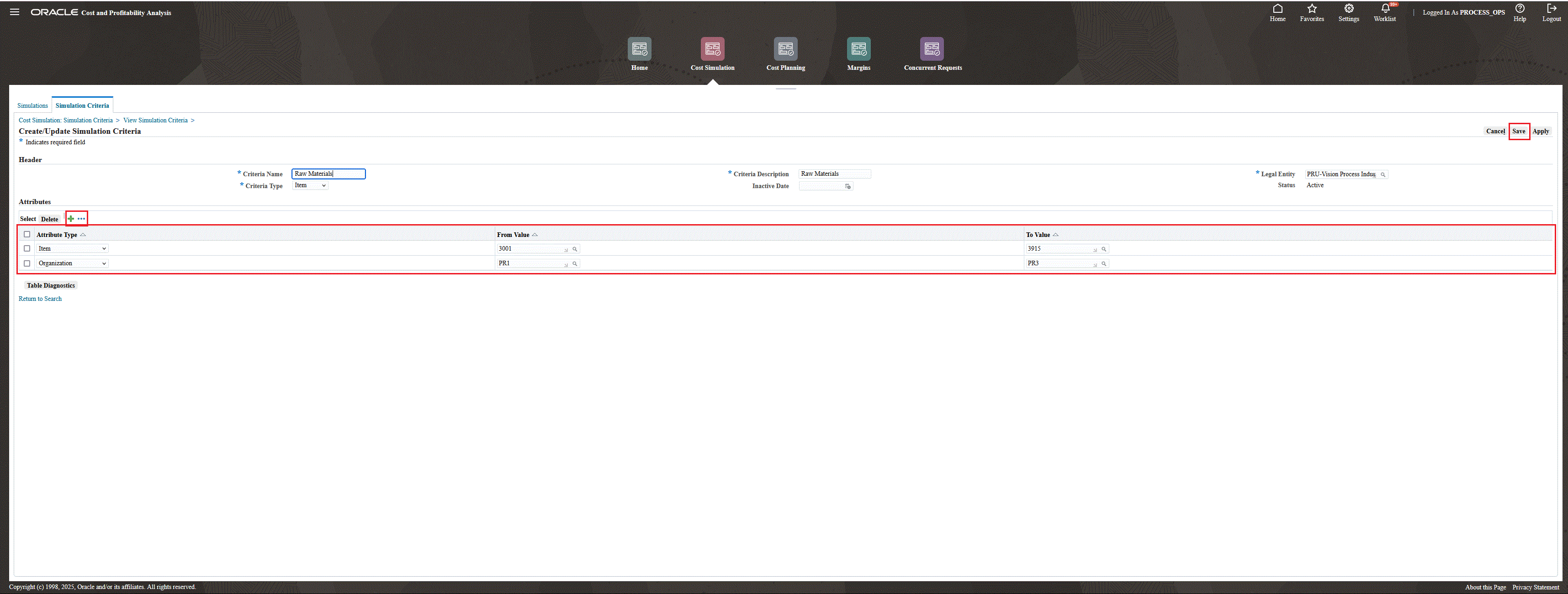Expand the Criteria Type dropdown
Image resolution: width=1568 pixels, height=594 pixels.
pos(310,185)
